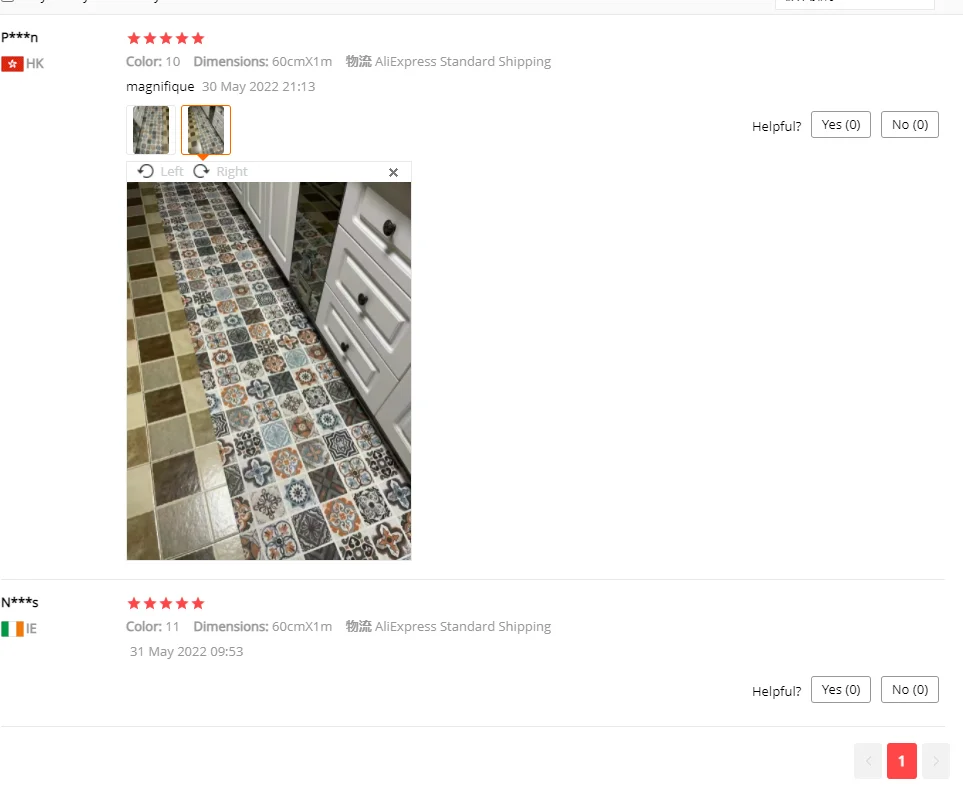Click the enlarged tile floor mat photo
The height and width of the screenshot is (793, 963).
tap(269, 371)
